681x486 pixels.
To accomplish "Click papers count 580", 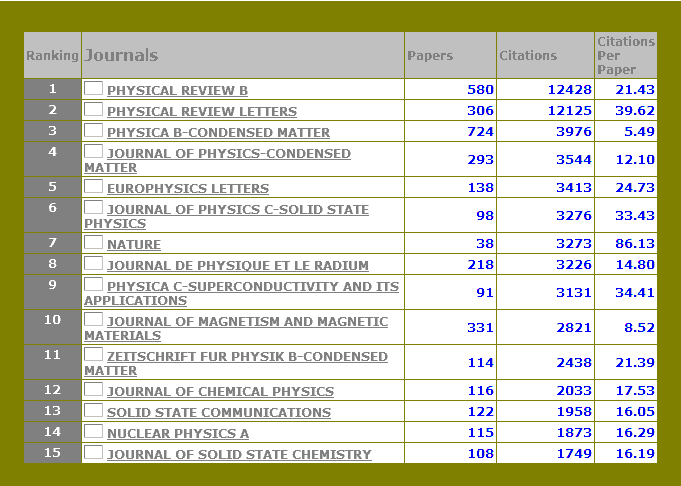I will coord(480,89).
